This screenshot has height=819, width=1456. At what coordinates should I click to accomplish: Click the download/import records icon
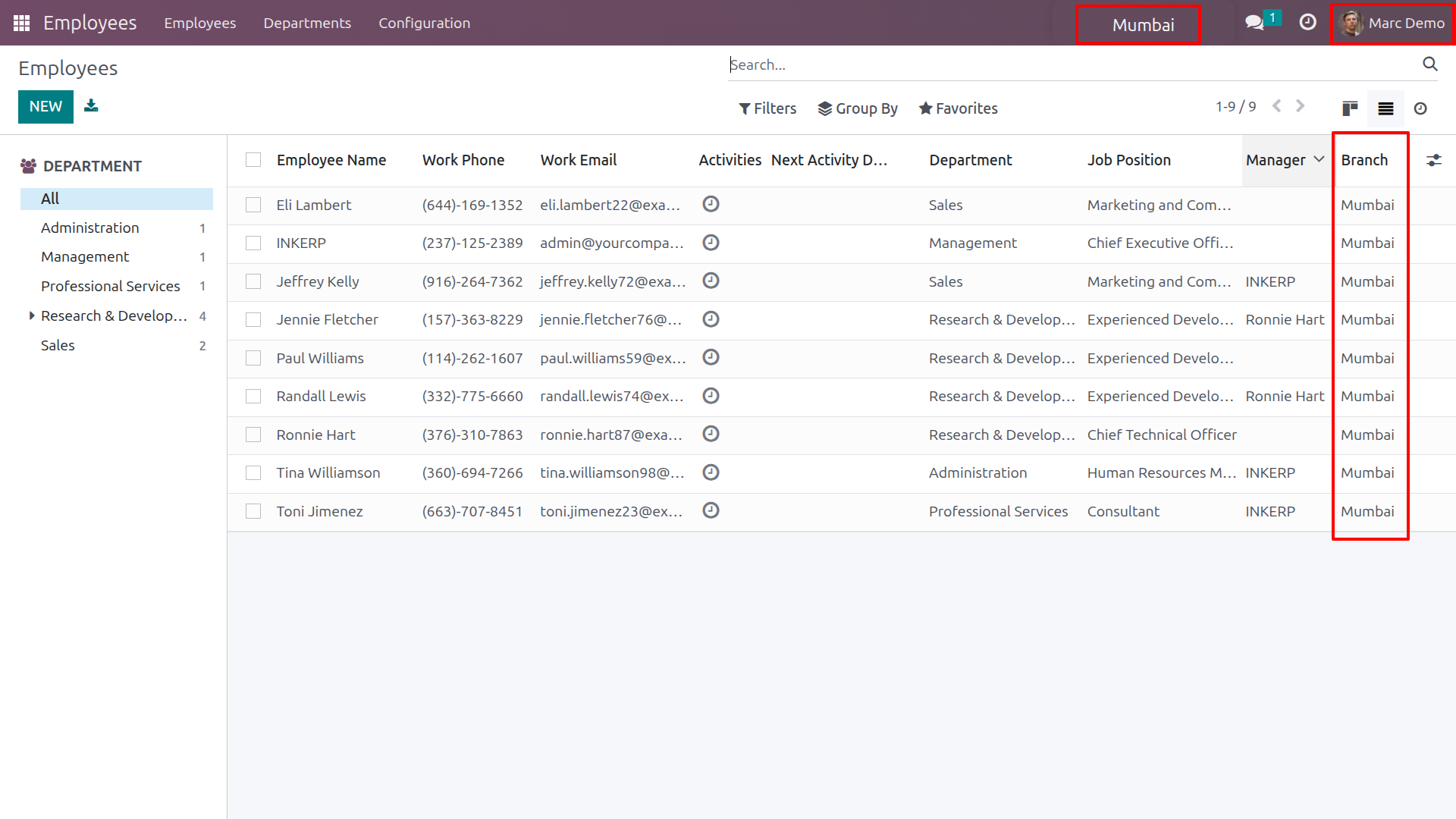[x=91, y=106]
